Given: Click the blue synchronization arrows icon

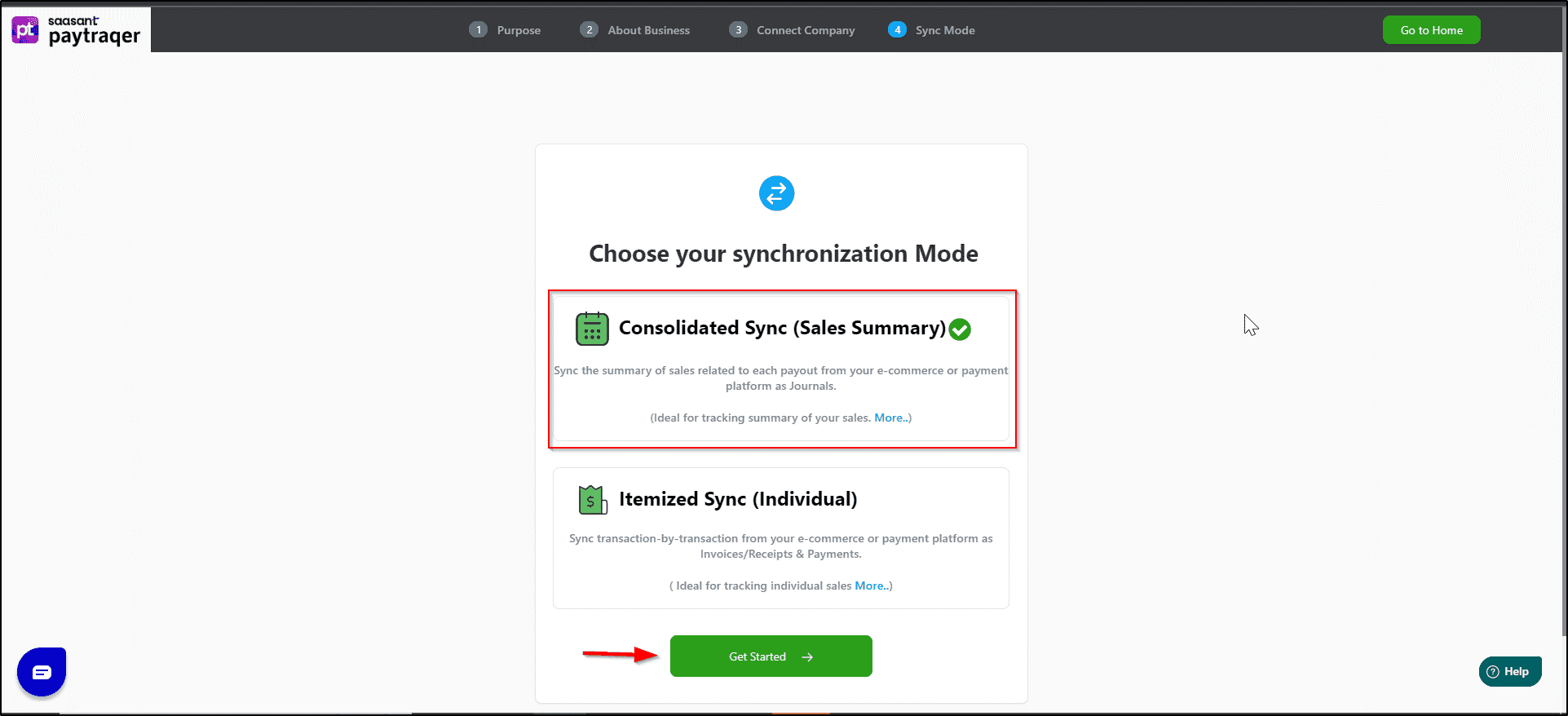Looking at the screenshot, I should (x=776, y=193).
